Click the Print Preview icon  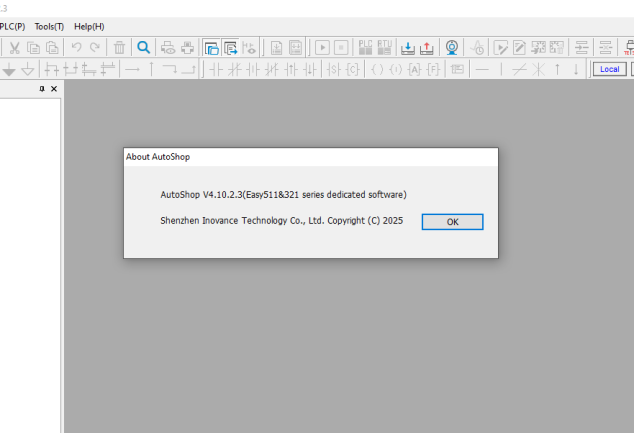168,48
